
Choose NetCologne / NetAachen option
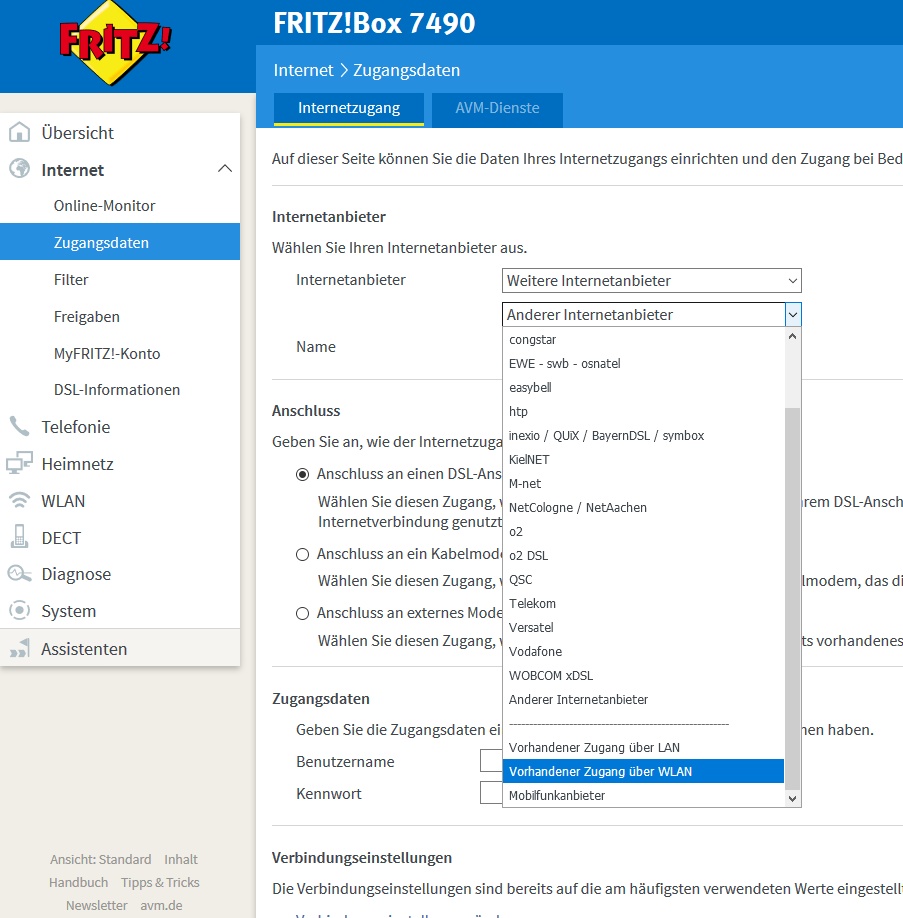point(643,508)
